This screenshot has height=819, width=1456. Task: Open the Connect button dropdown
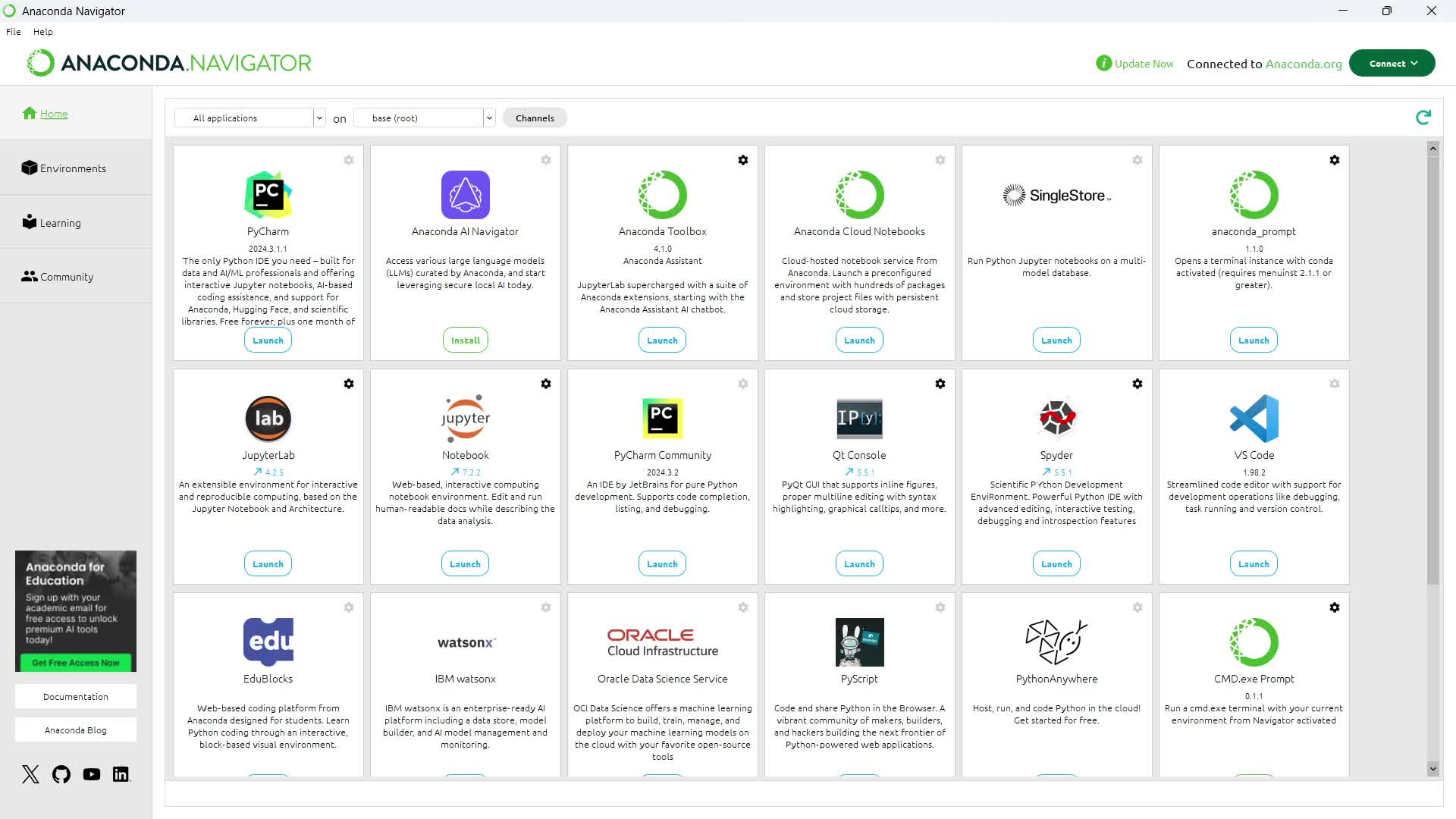(1392, 64)
